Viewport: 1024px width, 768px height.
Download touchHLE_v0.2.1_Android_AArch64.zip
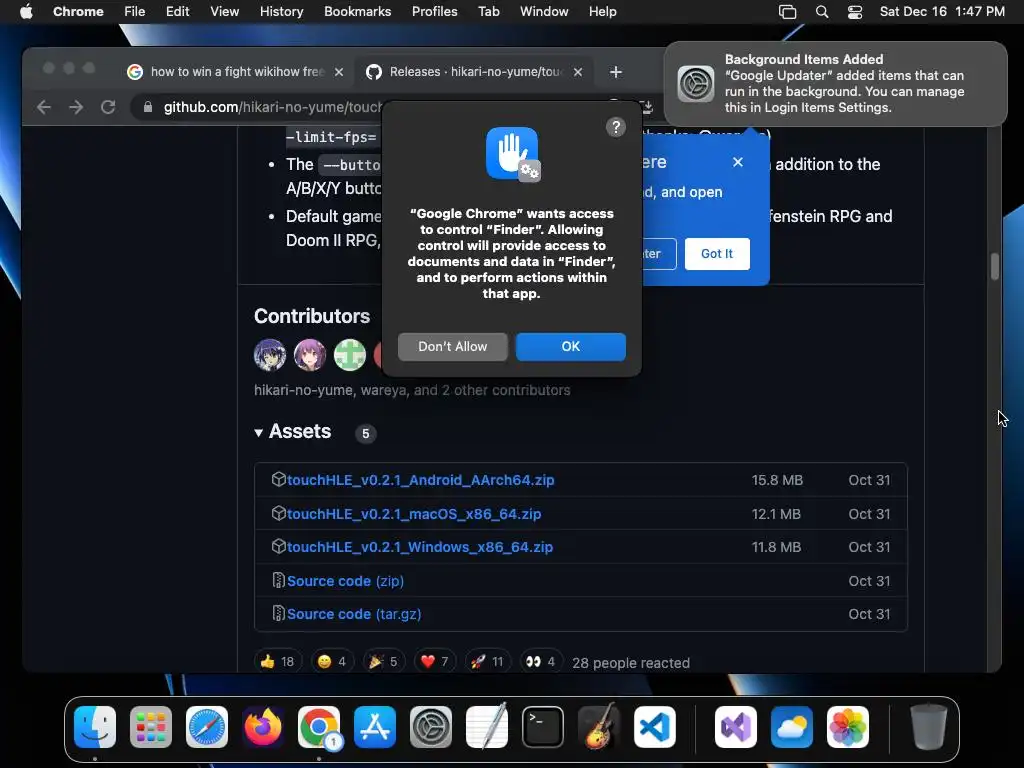point(421,480)
